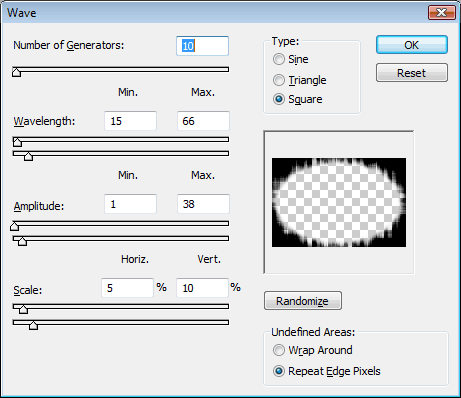
Task: Click the Randomize button
Action: 303,301
